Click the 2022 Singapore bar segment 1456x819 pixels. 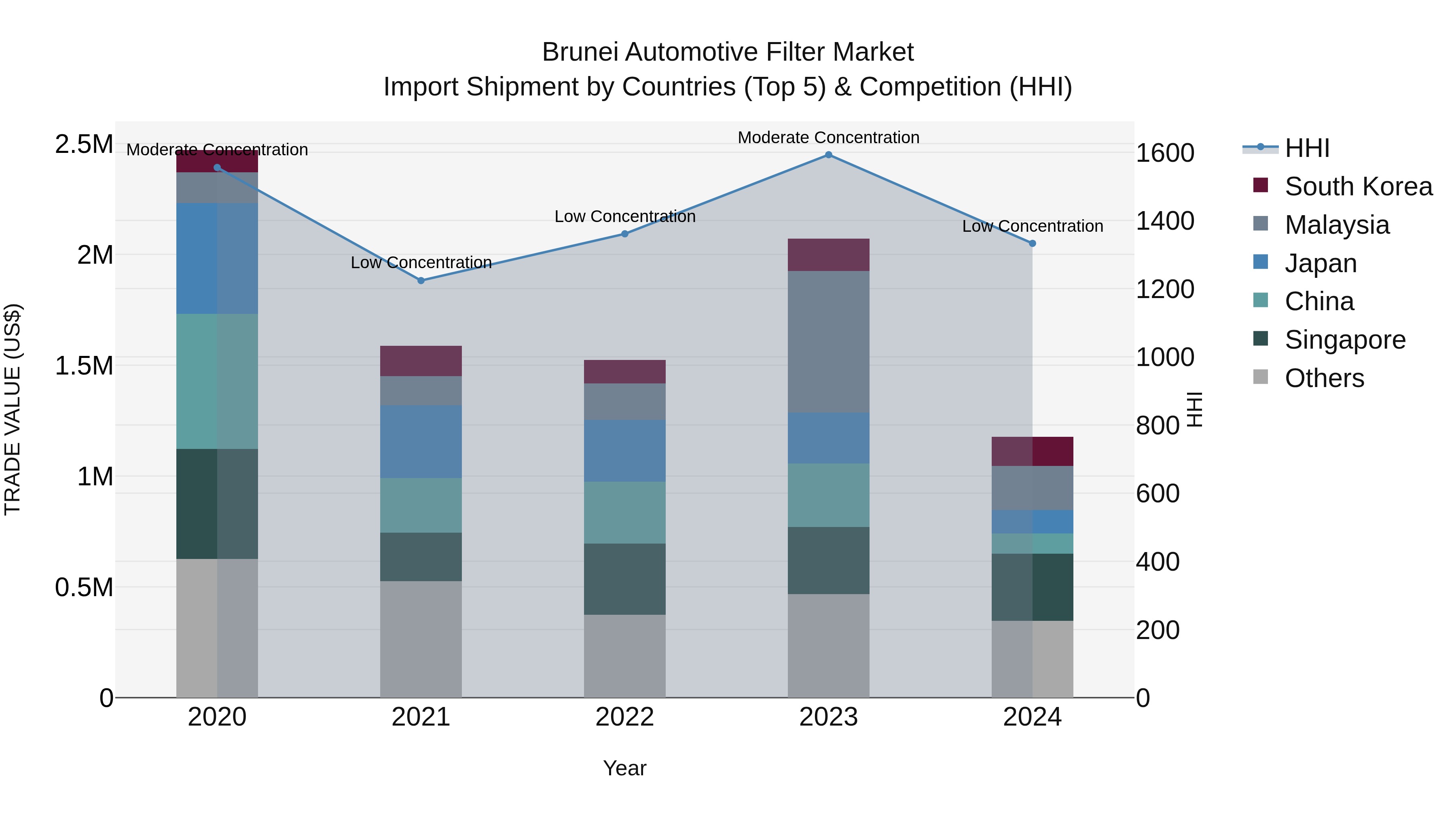(624, 579)
